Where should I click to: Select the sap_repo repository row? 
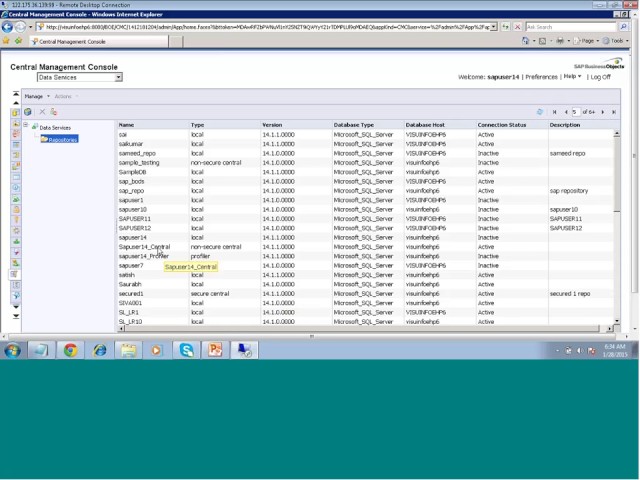[x=365, y=191]
